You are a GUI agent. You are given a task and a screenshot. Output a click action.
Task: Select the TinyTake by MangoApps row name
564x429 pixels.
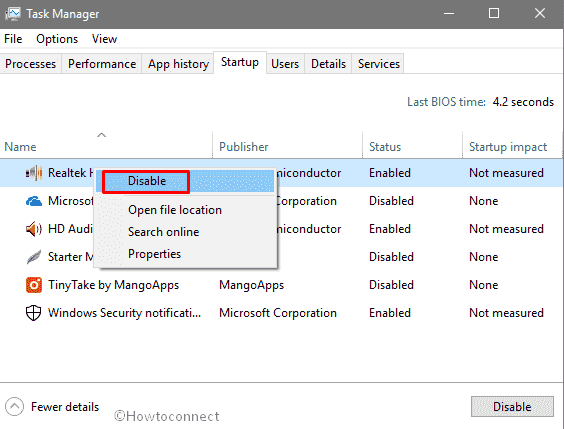click(x=113, y=285)
